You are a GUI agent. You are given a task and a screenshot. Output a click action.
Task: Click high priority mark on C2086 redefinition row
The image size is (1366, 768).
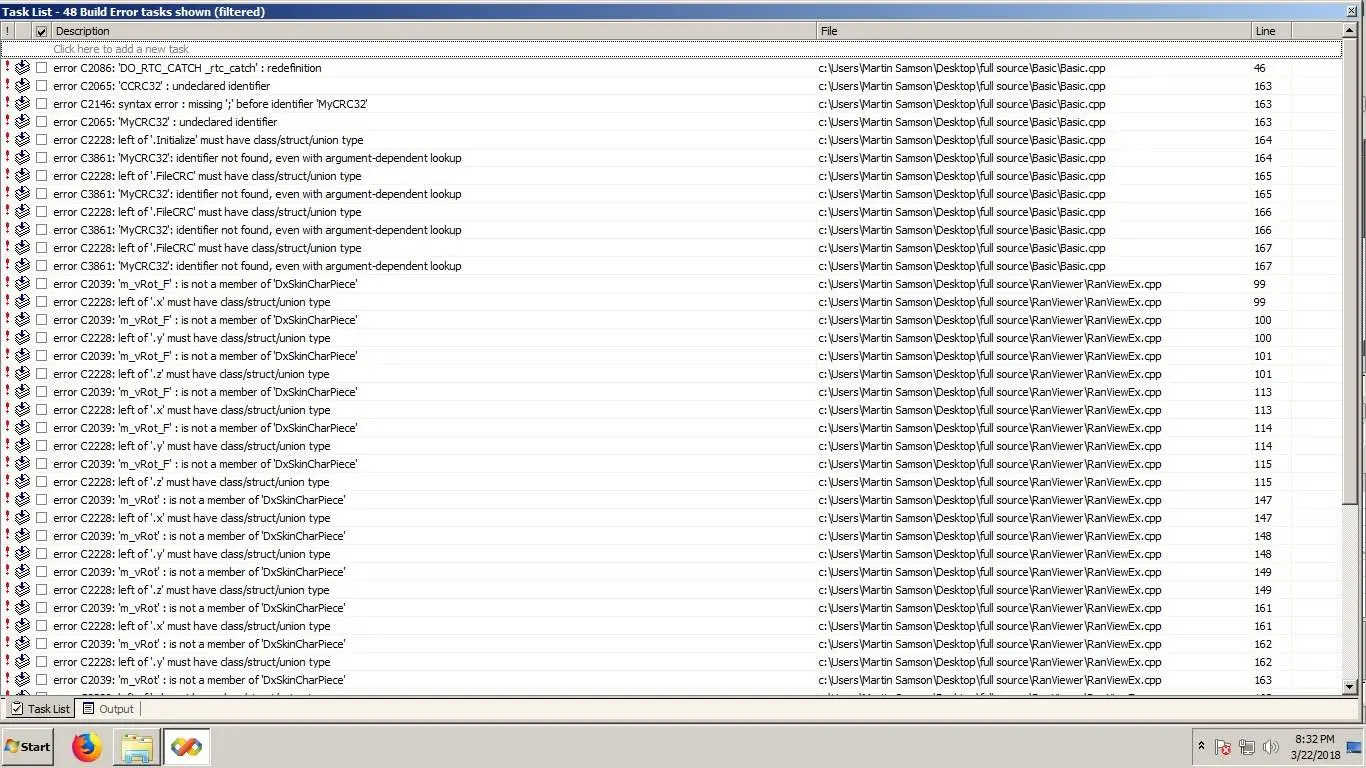7,68
